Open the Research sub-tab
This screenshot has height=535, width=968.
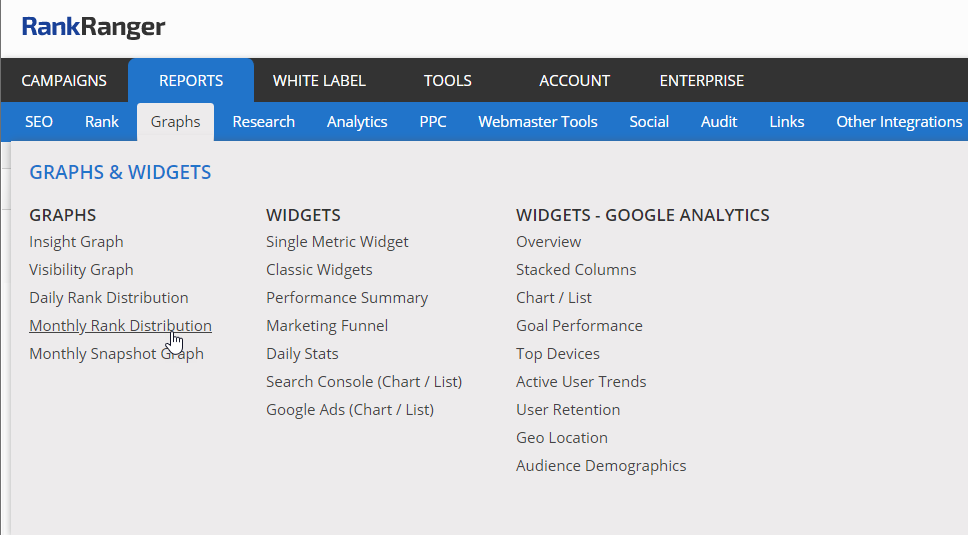[x=263, y=122]
